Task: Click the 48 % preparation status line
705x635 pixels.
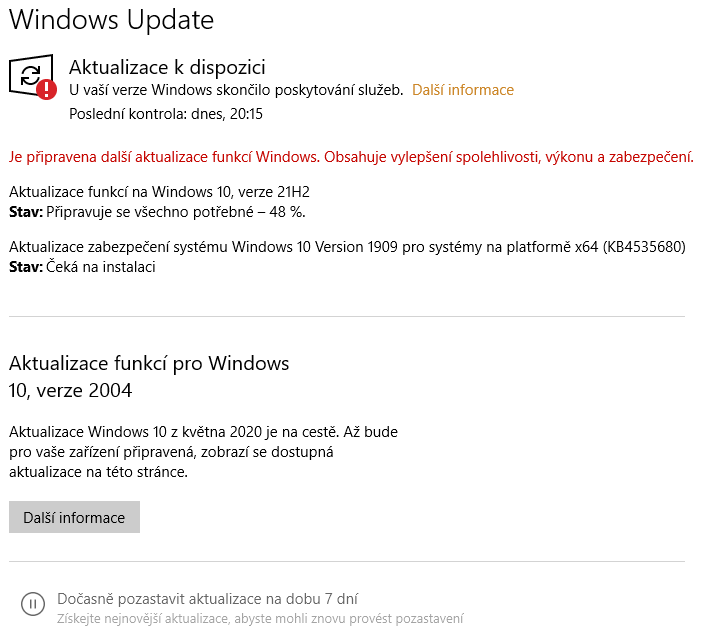Action: (171, 212)
